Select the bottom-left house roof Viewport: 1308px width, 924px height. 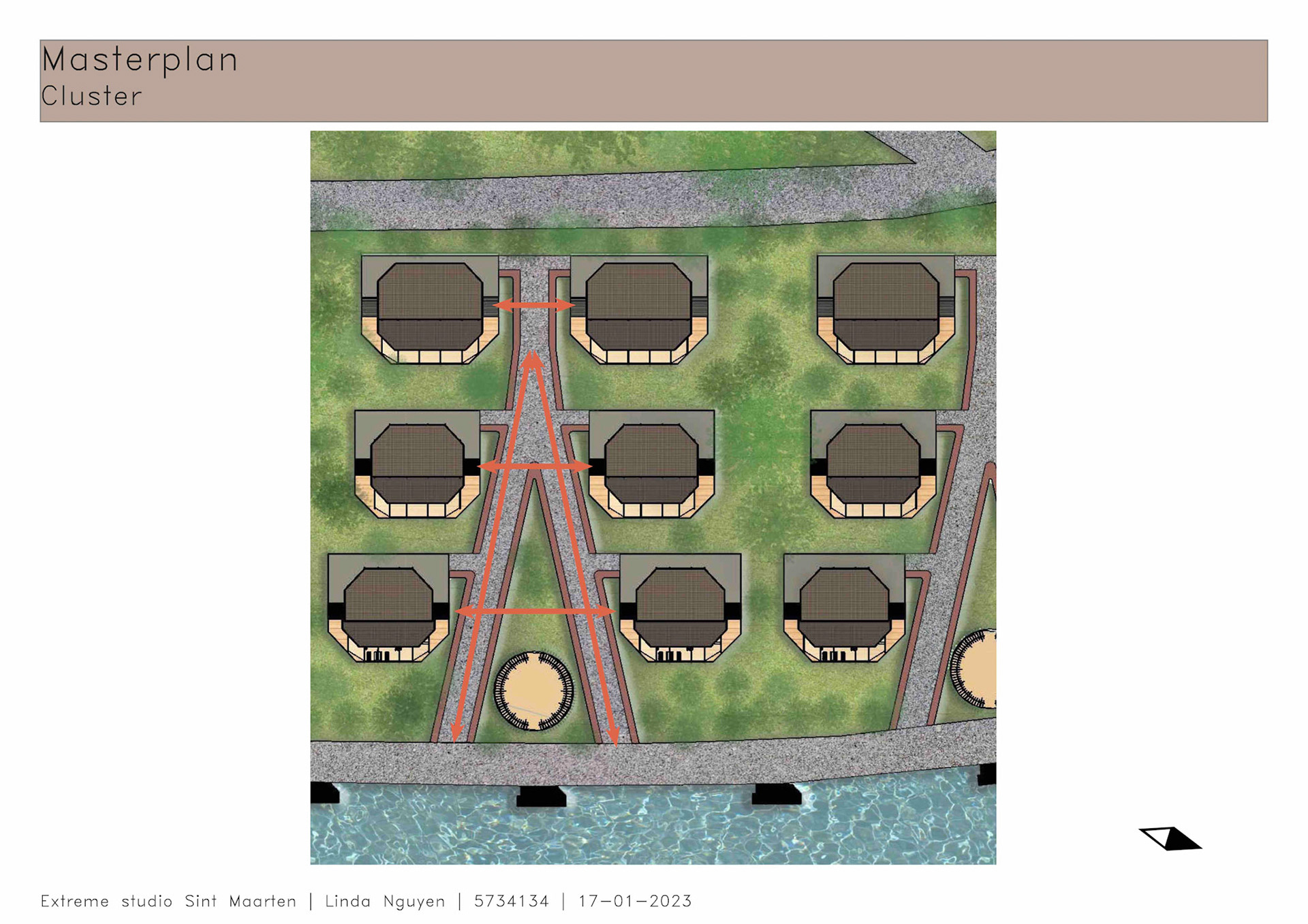click(x=388, y=606)
